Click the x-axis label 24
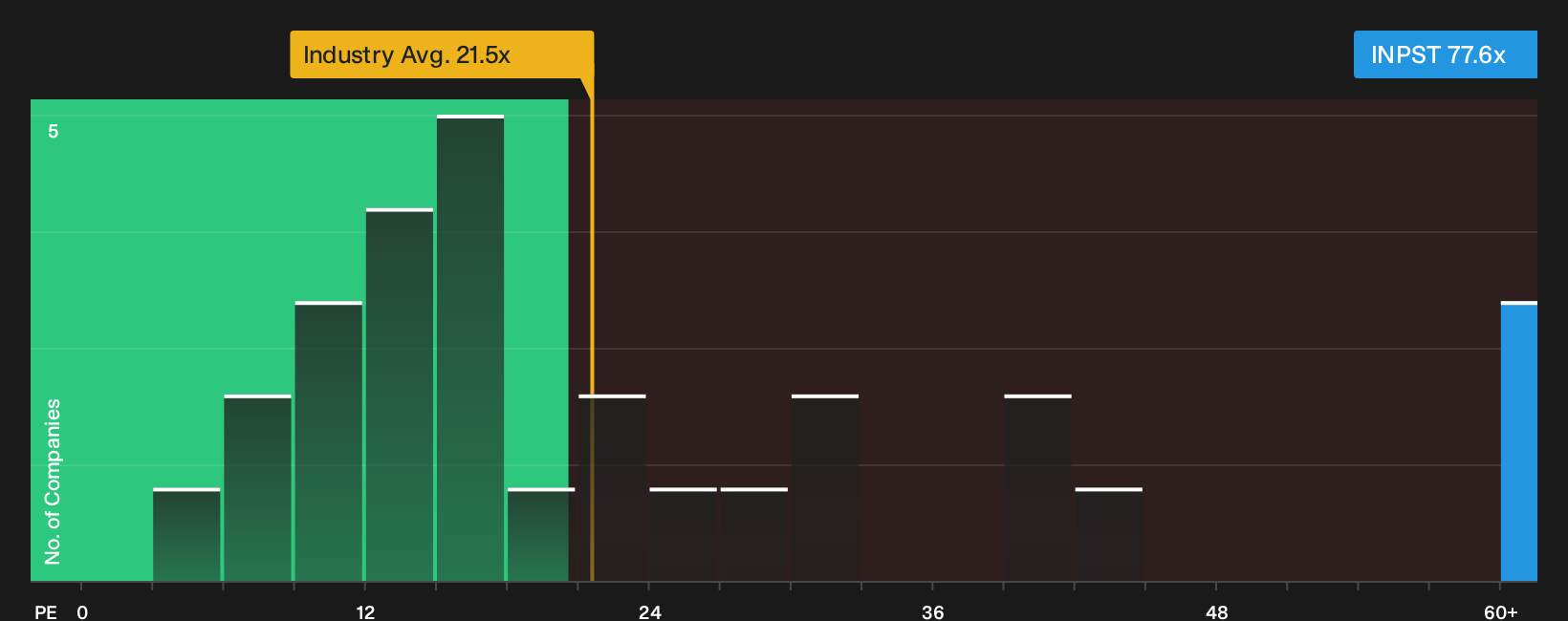This screenshot has height=621, width=1568. (649, 611)
